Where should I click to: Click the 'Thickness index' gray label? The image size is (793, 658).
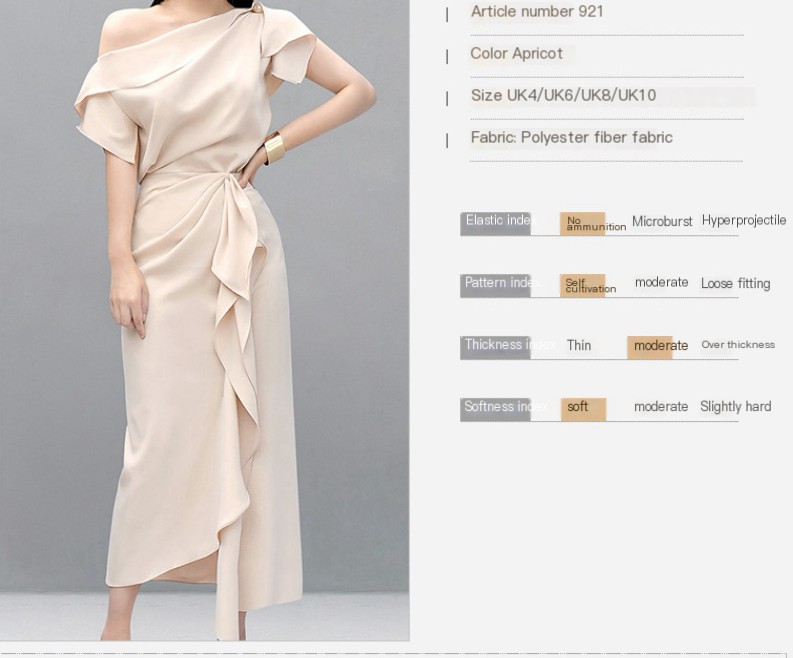pos(496,347)
